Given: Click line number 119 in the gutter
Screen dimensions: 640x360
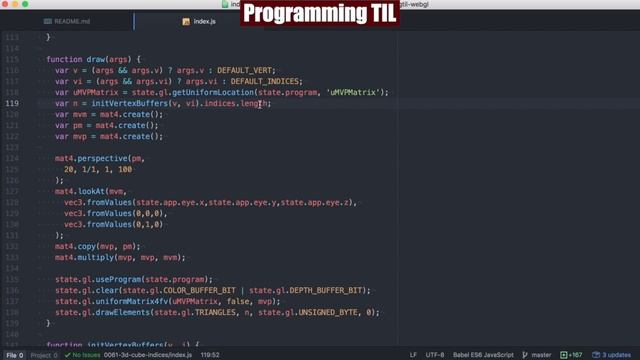Looking at the screenshot, I should coord(12,103).
